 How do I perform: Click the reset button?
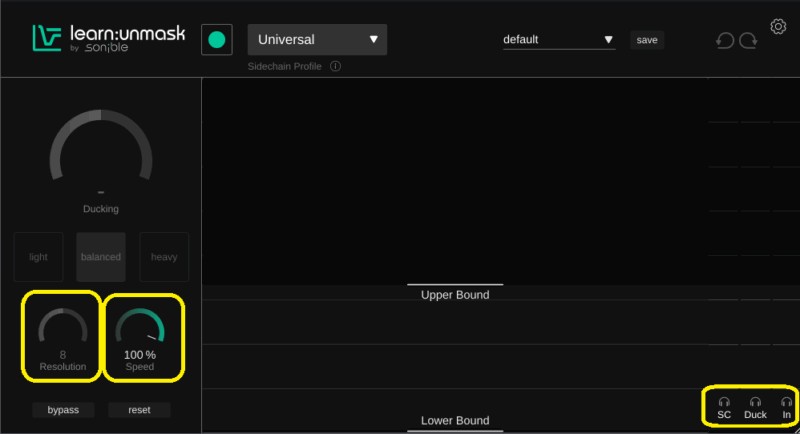tap(139, 410)
